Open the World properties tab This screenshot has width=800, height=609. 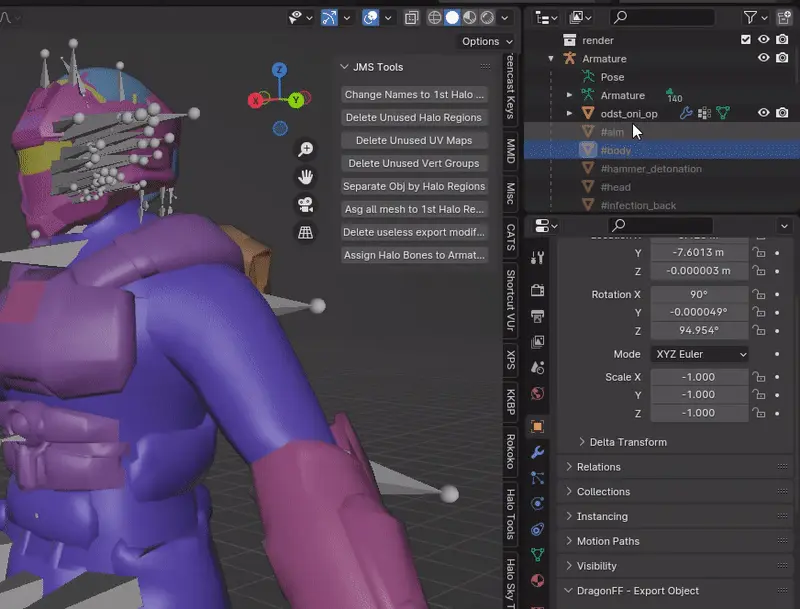[537, 393]
